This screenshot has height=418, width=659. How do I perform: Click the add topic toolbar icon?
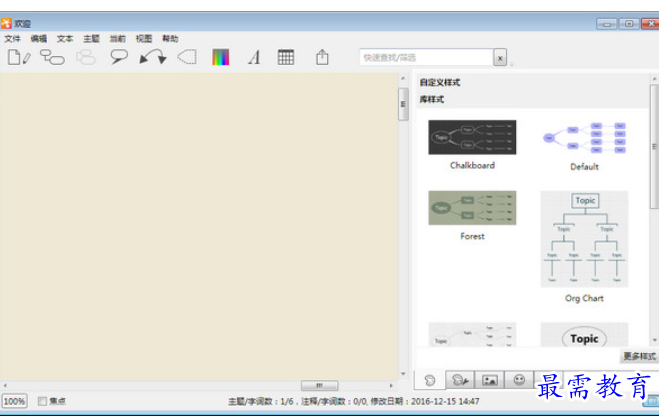[x=52, y=57]
